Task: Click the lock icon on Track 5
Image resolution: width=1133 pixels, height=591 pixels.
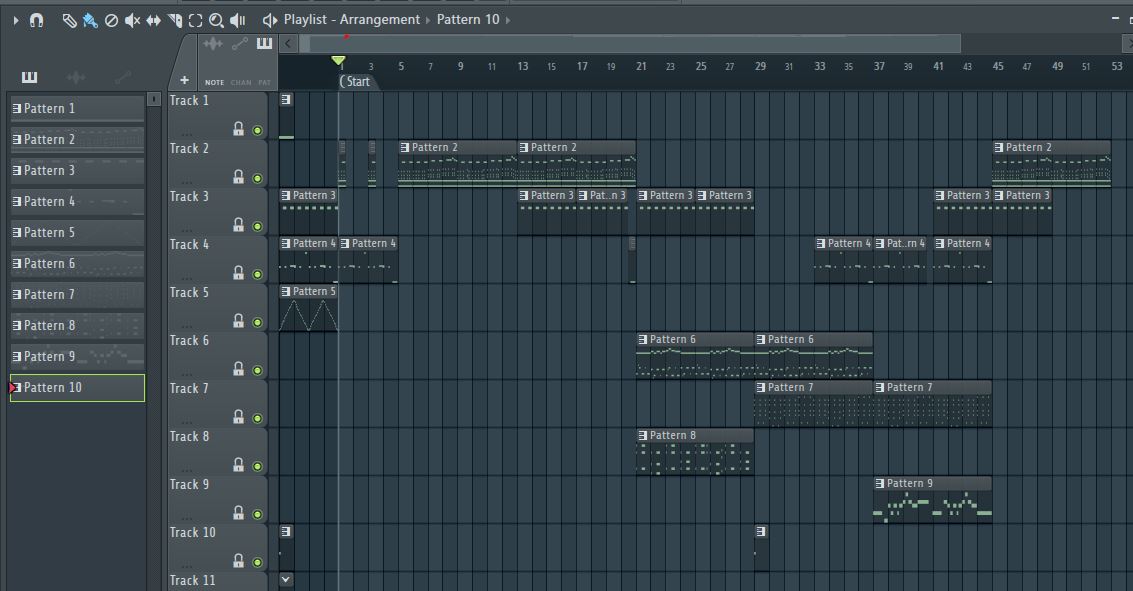Action: [x=238, y=321]
